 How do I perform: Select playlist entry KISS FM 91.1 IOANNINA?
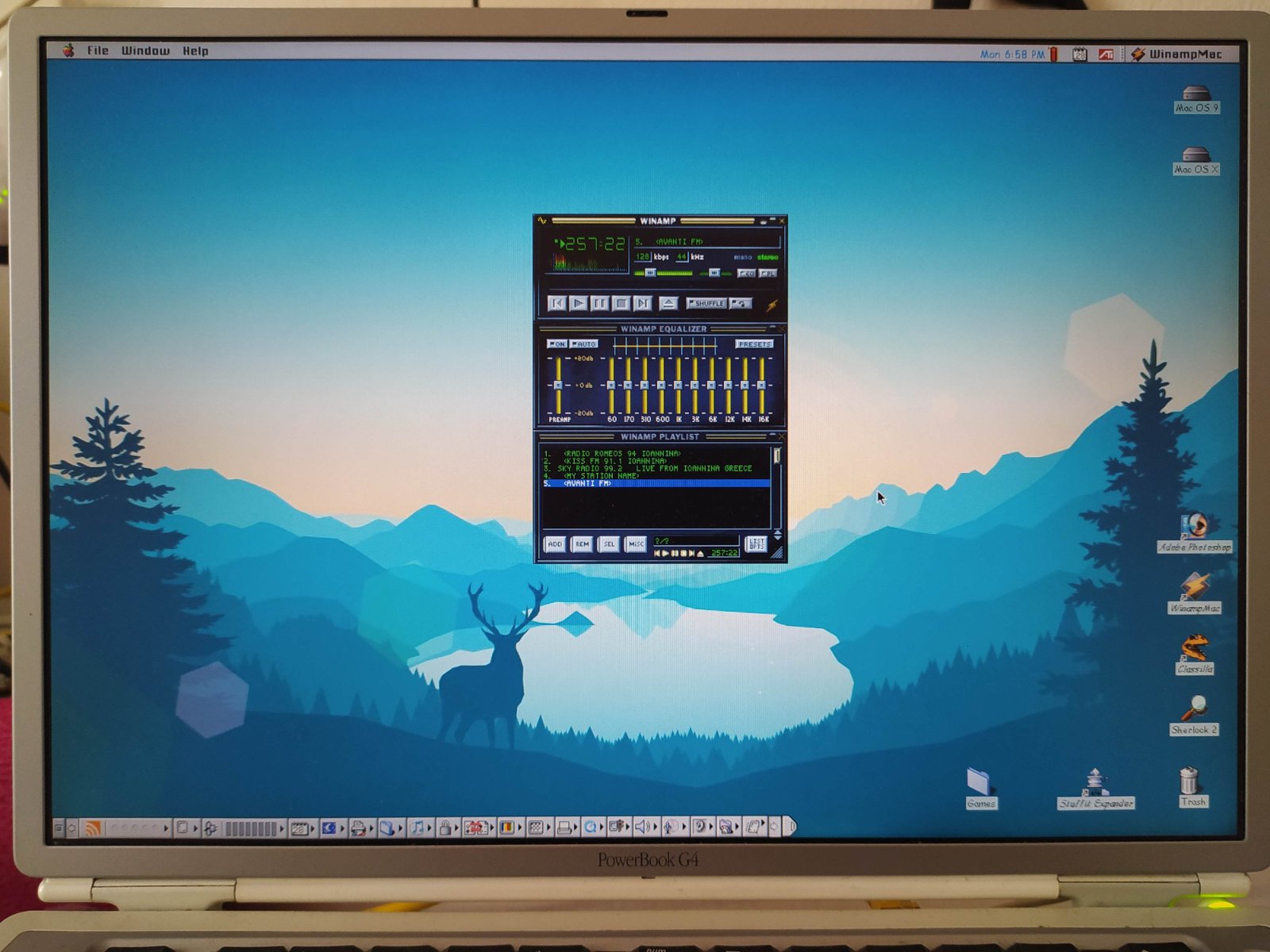[656, 461]
